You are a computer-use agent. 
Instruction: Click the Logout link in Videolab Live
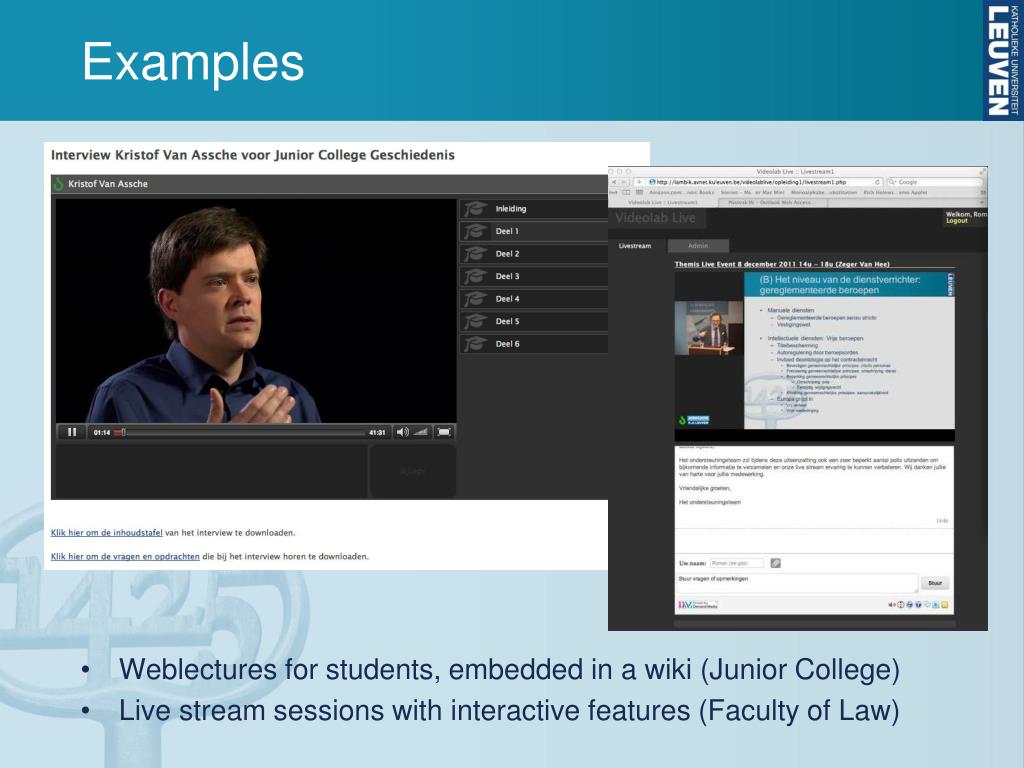(957, 221)
